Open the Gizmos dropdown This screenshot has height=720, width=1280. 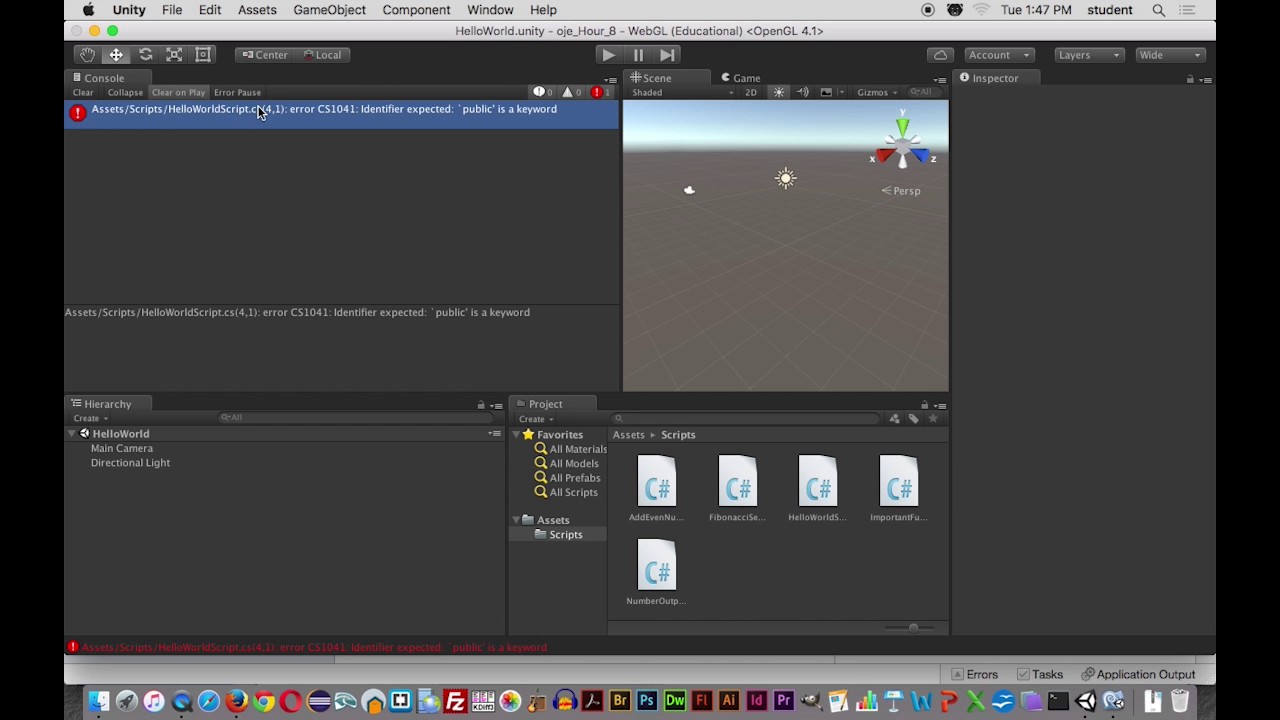click(x=877, y=92)
